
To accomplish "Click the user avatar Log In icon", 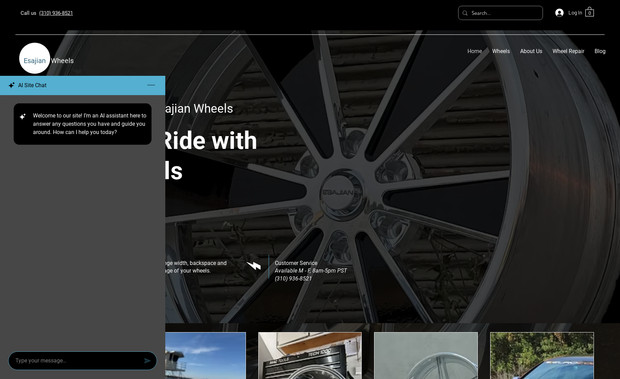I will click(559, 13).
